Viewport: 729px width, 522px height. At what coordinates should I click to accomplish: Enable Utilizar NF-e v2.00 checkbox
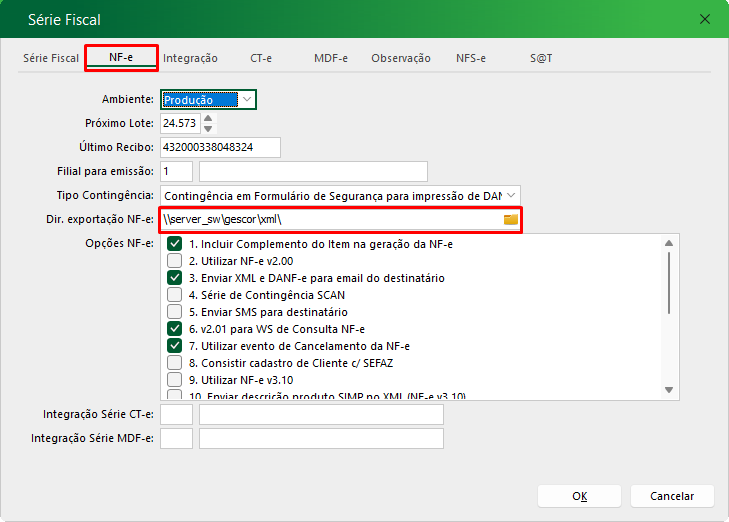click(175, 261)
